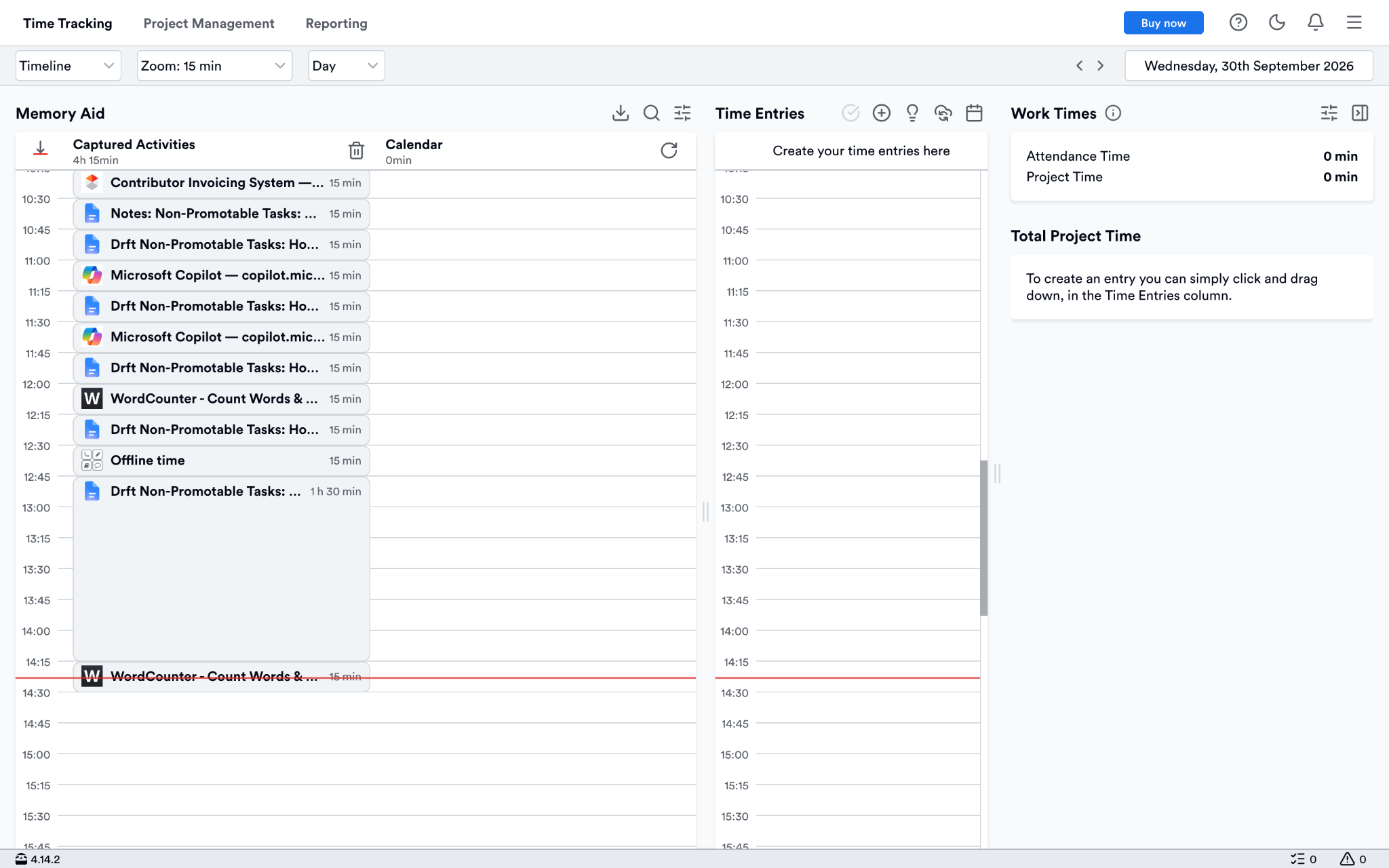Click the sync cloud icon in Time Entries
This screenshot has width=1389, height=868.
tap(943, 113)
